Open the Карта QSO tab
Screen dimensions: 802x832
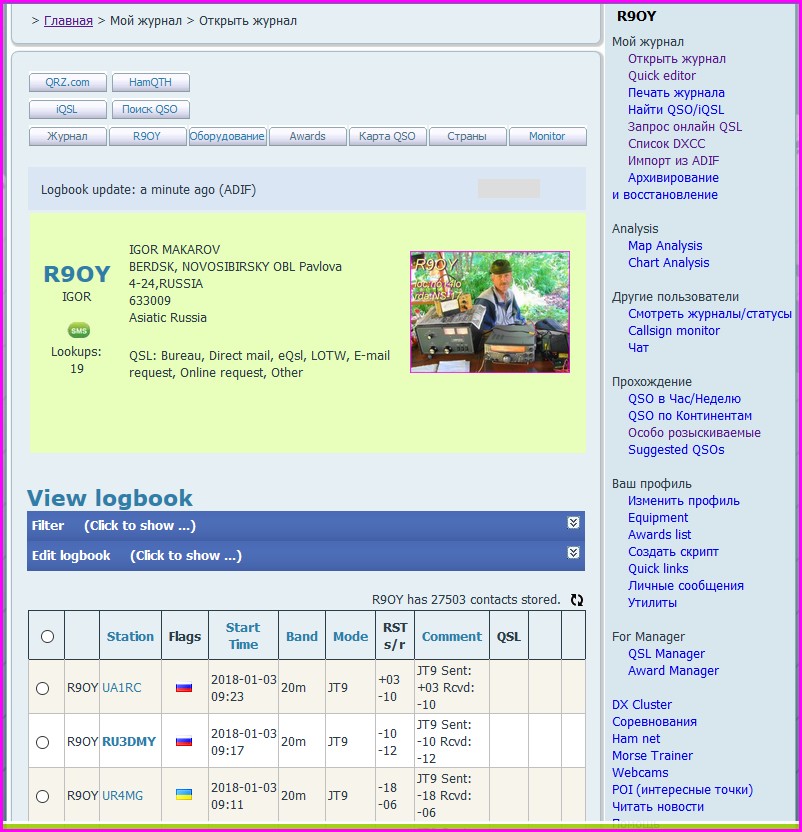[x=387, y=137]
